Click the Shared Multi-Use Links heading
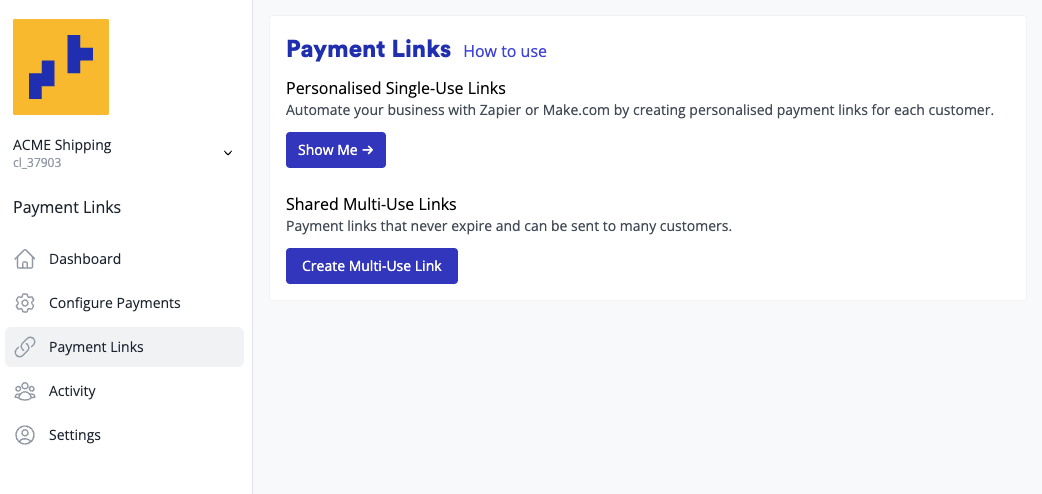Screen dimensions: 1042x494 click(371, 204)
